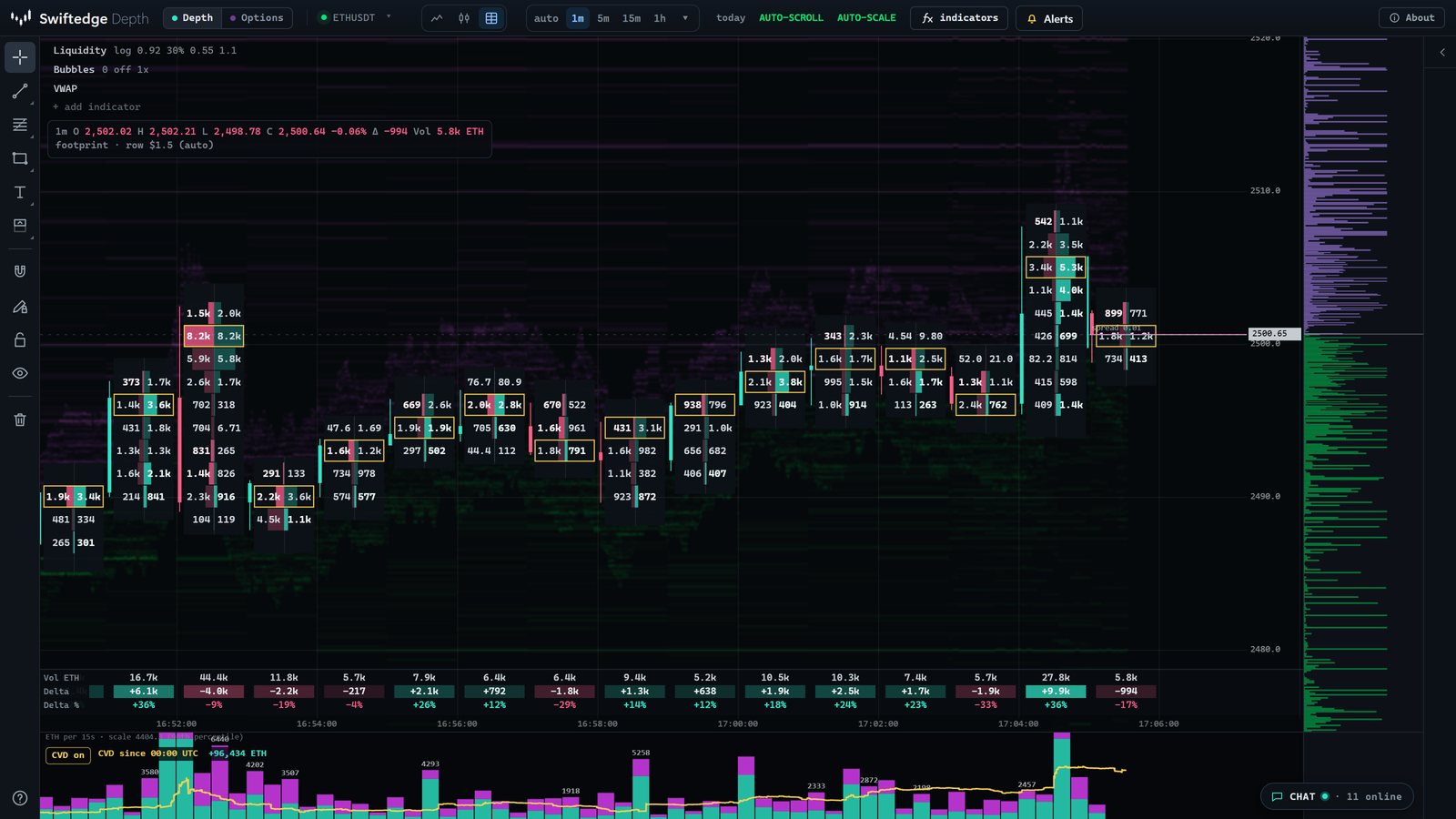Screen dimensions: 1456x819
Task: Switch to footprint grid chart type
Action: point(491,18)
